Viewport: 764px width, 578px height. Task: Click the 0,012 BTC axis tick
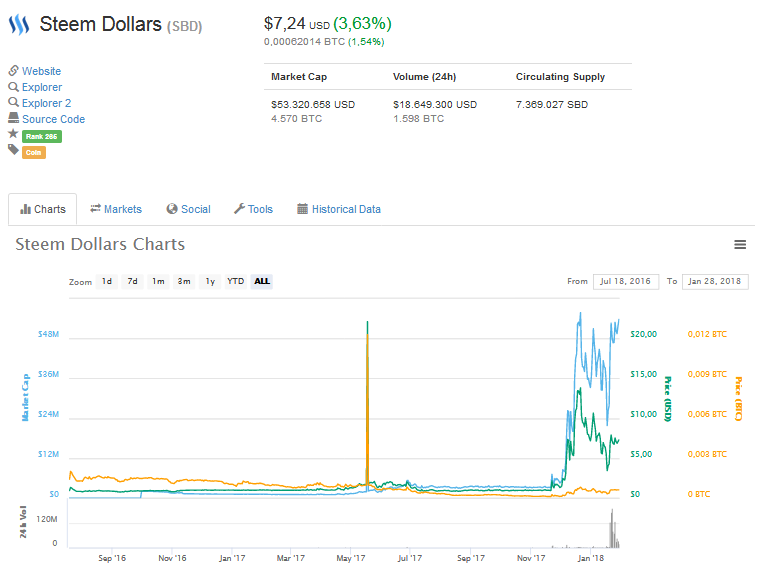click(x=707, y=334)
